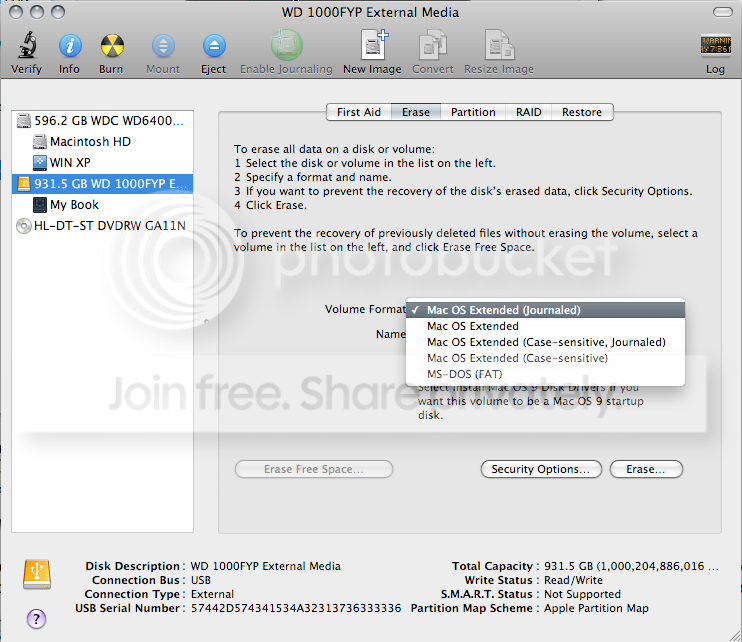The height and width of the screenshot is (642, 742).
Task: Pick Mac OS Extended (Case-sensitive, Journaled)
Action: 545,342
